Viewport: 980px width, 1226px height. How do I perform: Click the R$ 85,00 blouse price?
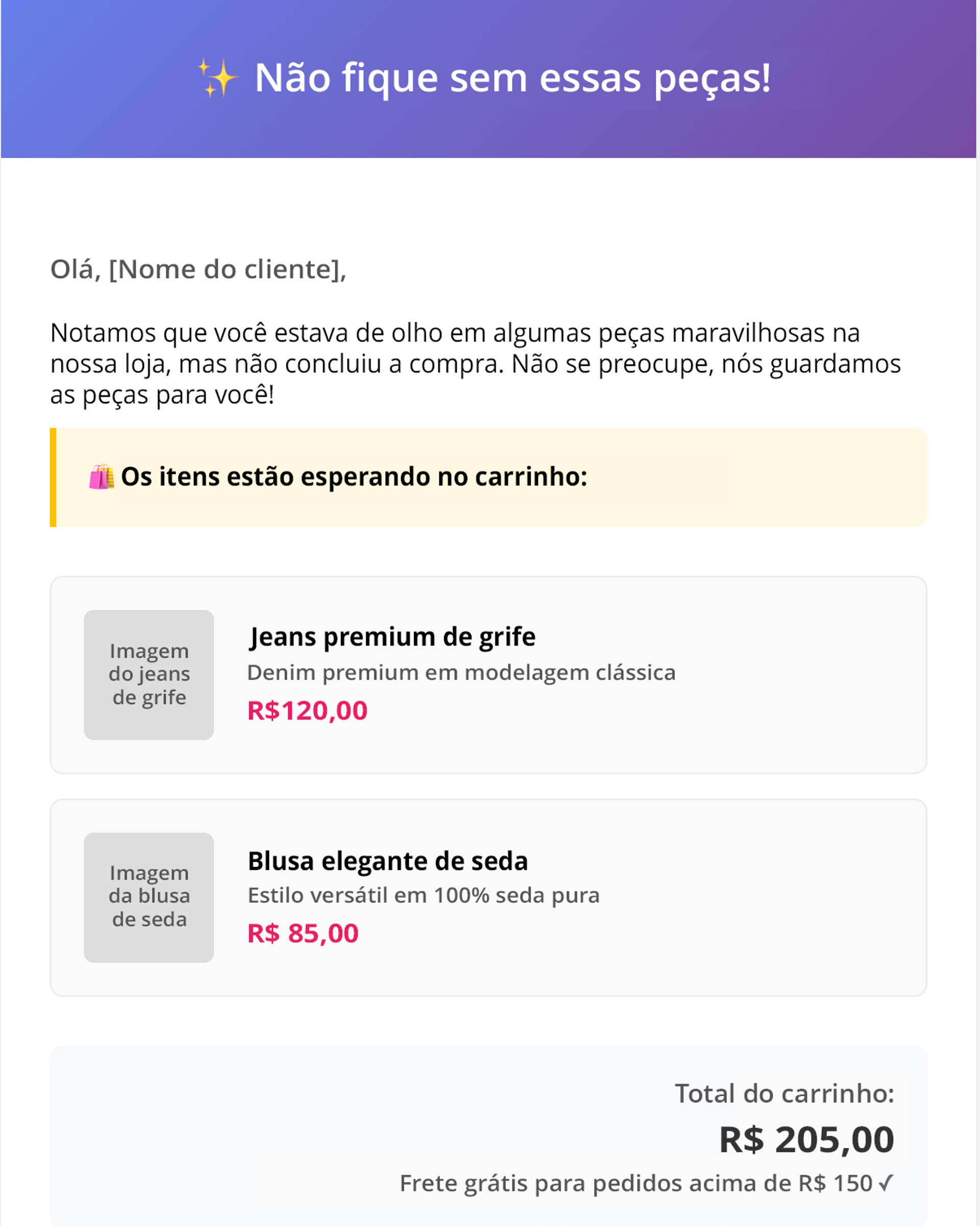click(303, 933)
